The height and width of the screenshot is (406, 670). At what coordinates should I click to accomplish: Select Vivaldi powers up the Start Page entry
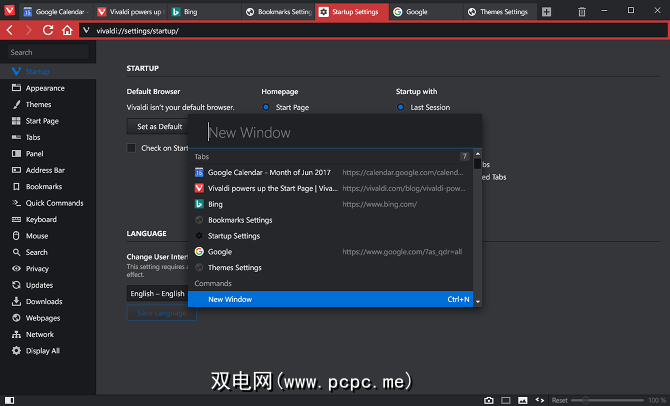coord(330,188)
